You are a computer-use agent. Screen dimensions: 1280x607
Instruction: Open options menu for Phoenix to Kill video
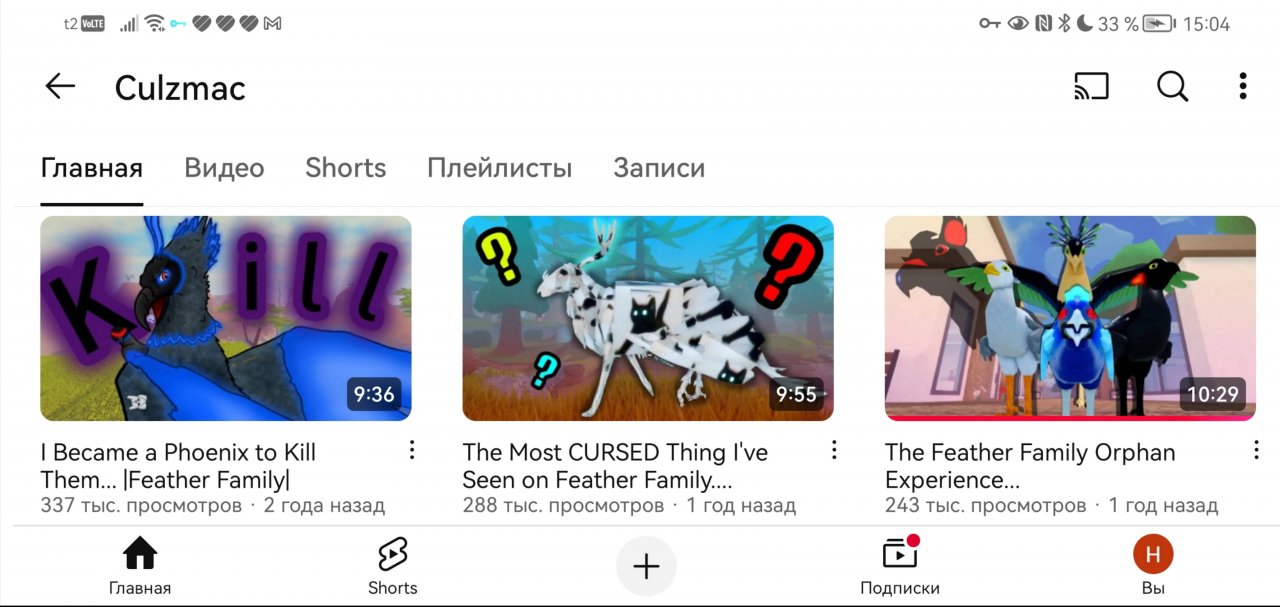pyautogui.click(x=412, y=451)
